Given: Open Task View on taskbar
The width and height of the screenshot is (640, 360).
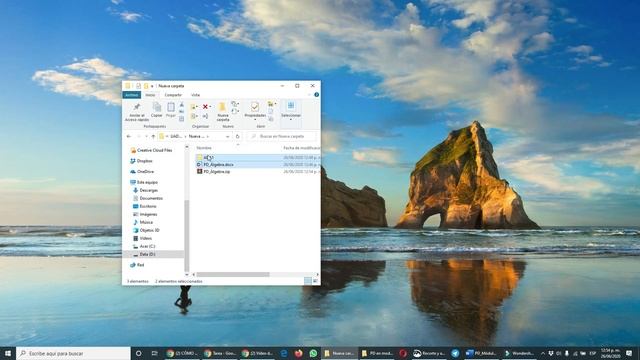Looking at the screenshot, I should [154, 353].
